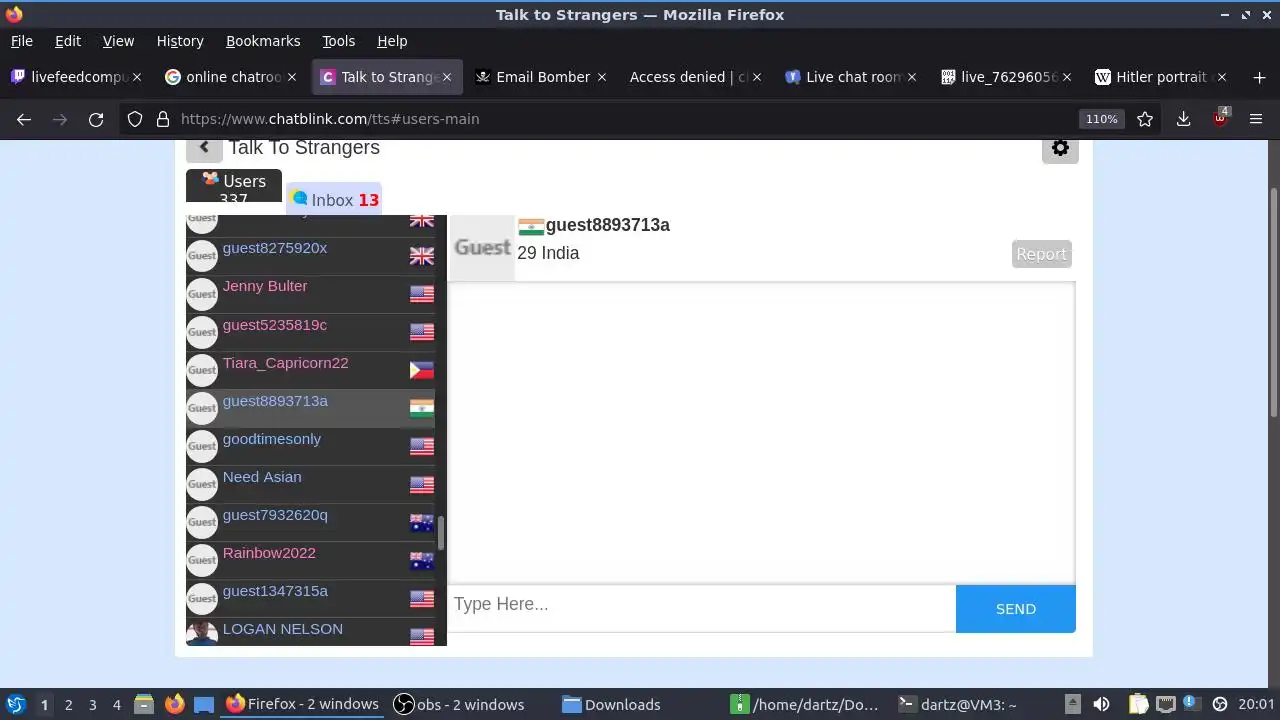Open a new browser tab

pyautogui.click(x=1258, y=77)
